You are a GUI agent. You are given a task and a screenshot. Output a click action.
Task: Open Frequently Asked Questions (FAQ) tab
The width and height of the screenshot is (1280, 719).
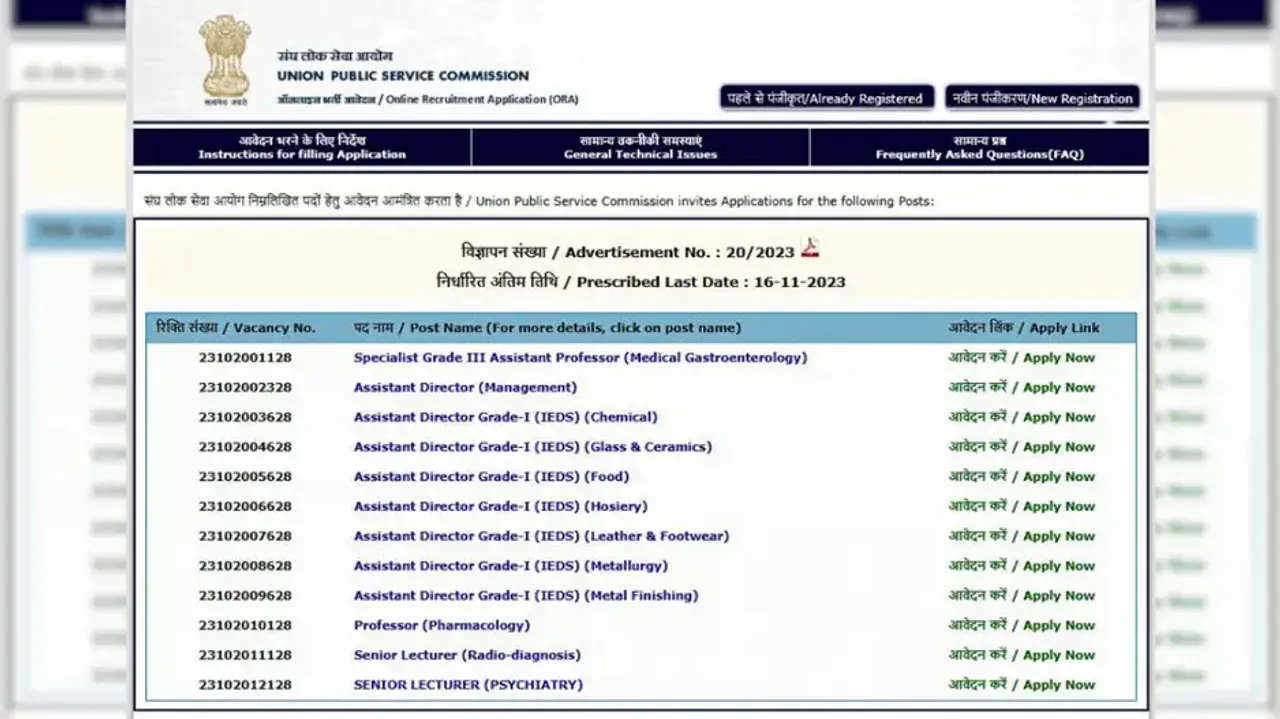[979, 148]
